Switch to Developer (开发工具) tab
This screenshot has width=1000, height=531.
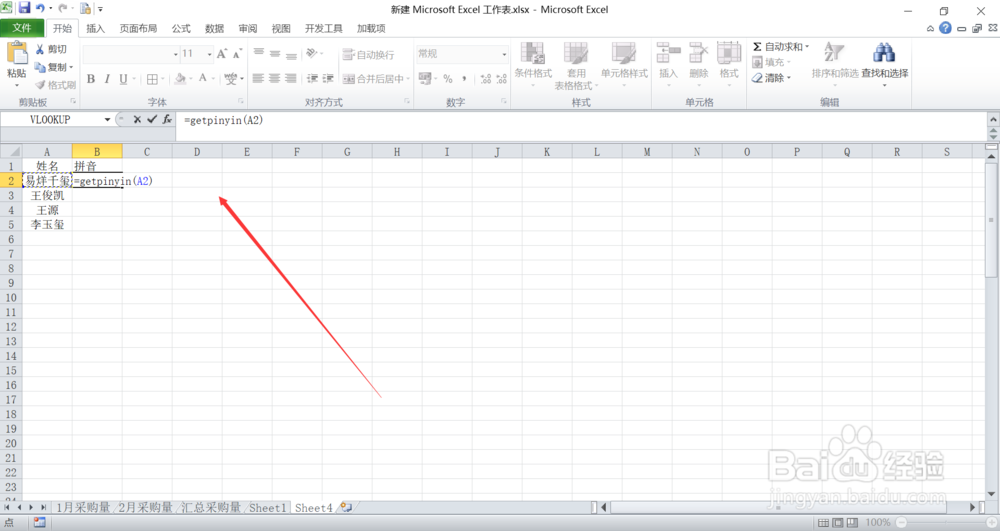[x=323, y=28]
